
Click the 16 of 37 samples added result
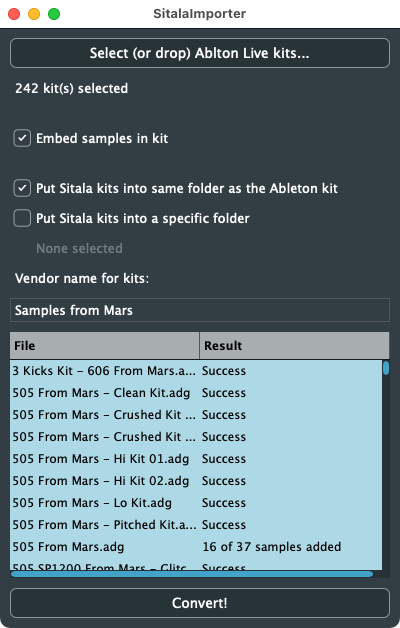coord(272,547)
